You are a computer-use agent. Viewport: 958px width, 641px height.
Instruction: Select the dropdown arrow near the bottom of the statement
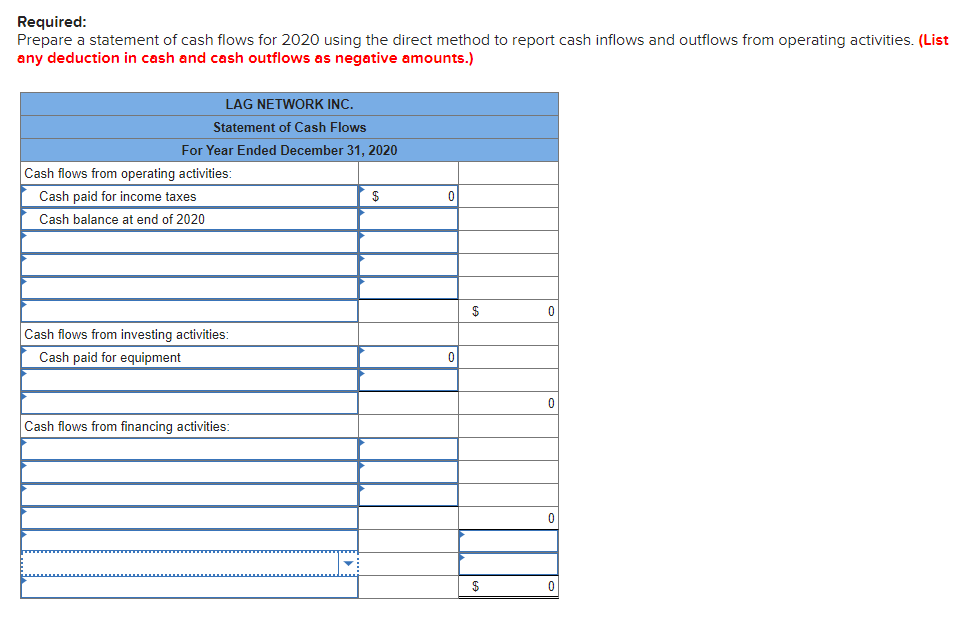349,563
